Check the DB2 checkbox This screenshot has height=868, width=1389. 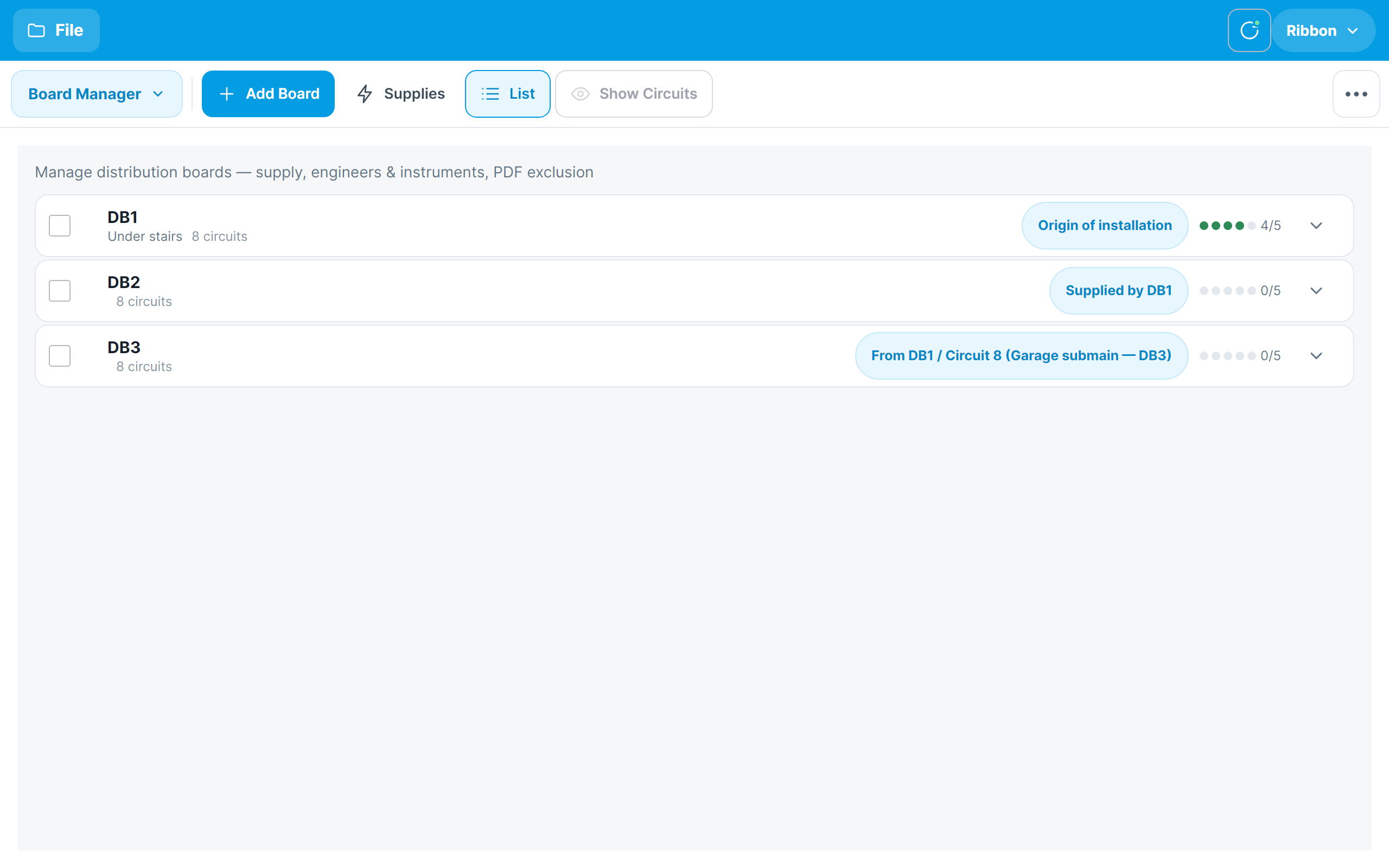click(60, 290)
